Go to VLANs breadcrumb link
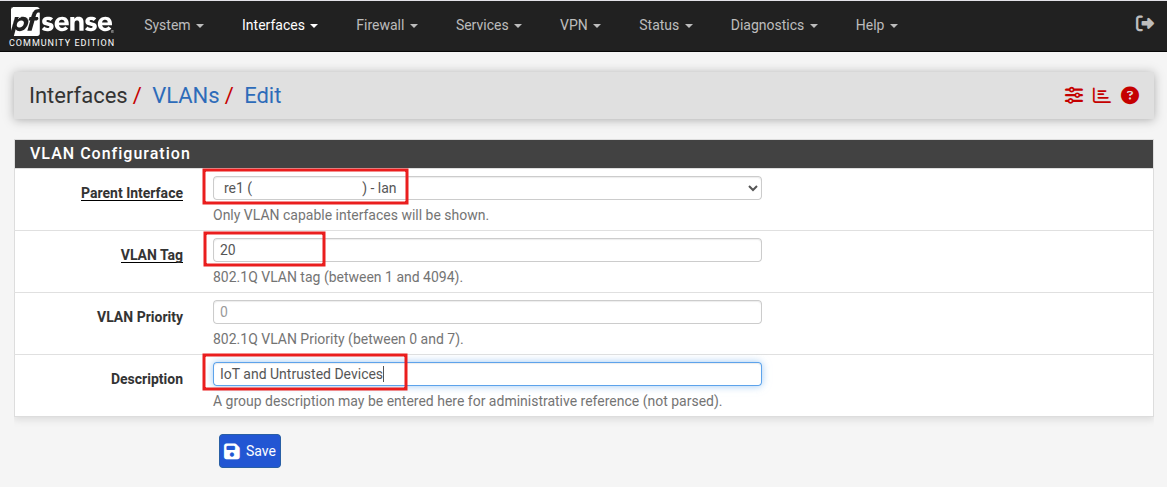The height and width of the screenshot is (487, 1167). point(185,95)
